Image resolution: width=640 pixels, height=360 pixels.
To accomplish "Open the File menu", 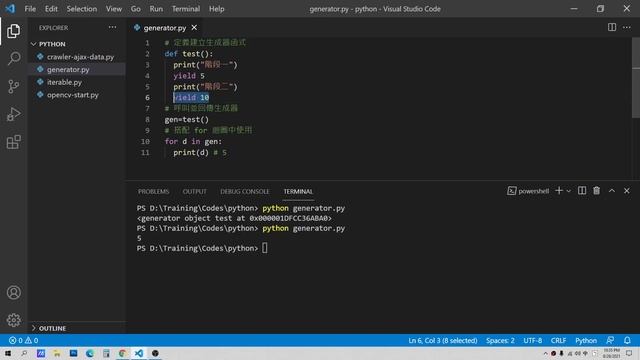I will point(30,9).
